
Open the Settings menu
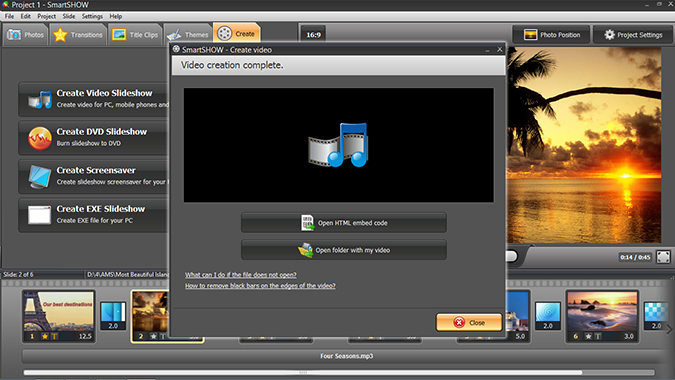tap(92, 16)
